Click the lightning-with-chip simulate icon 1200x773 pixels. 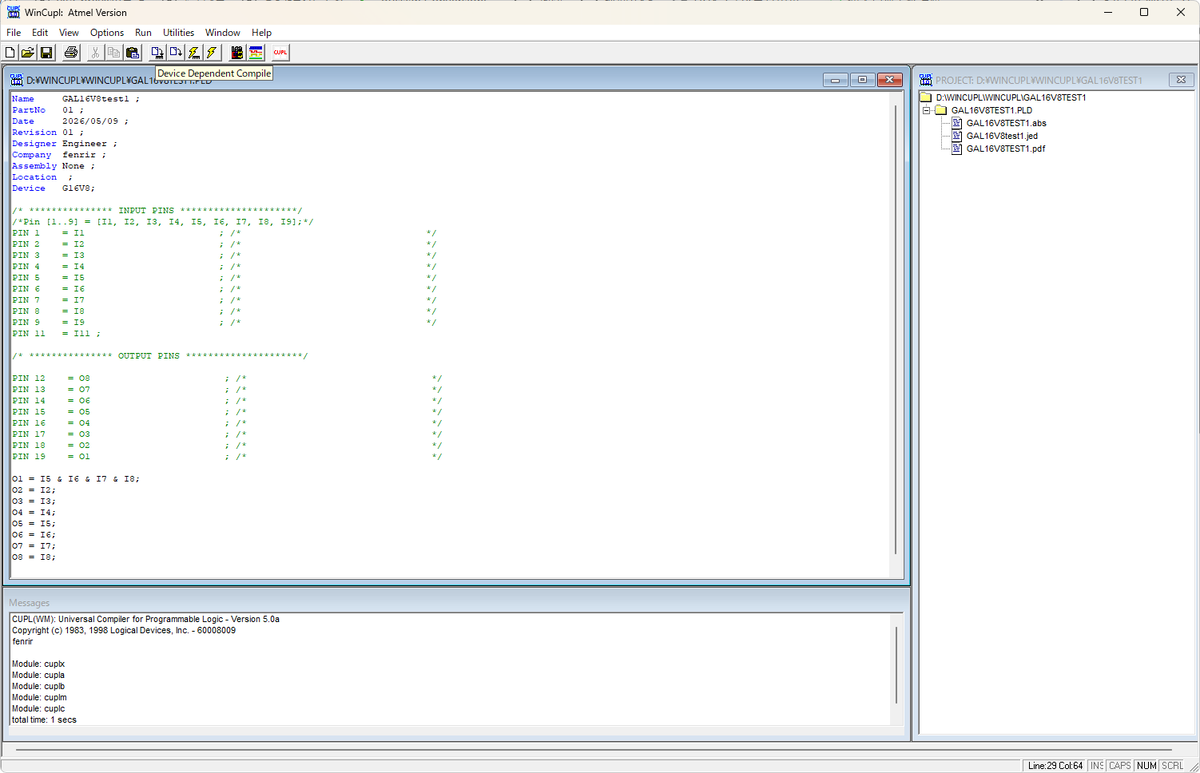pos(194,52)
